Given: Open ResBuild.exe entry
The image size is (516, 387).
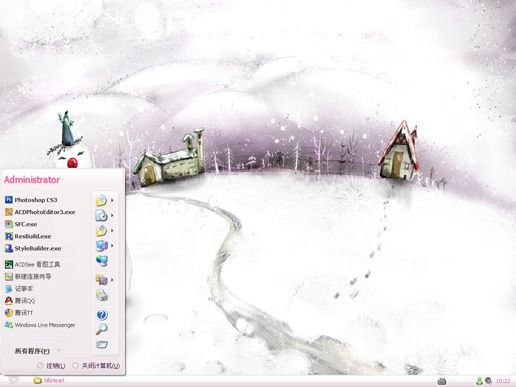Looking at the screenshot, I should click(28, 236).
